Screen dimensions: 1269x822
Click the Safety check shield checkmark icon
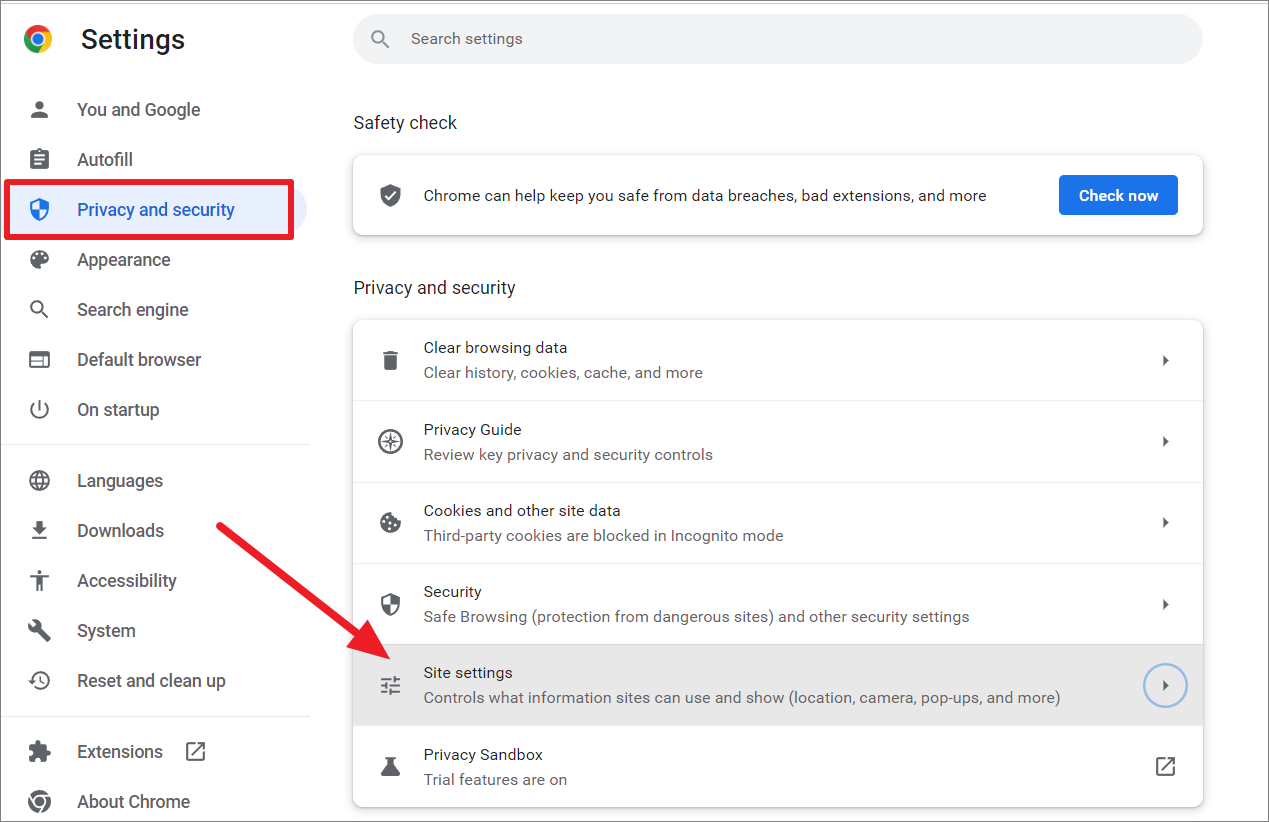pyautogui.click(x=390, y=195)
